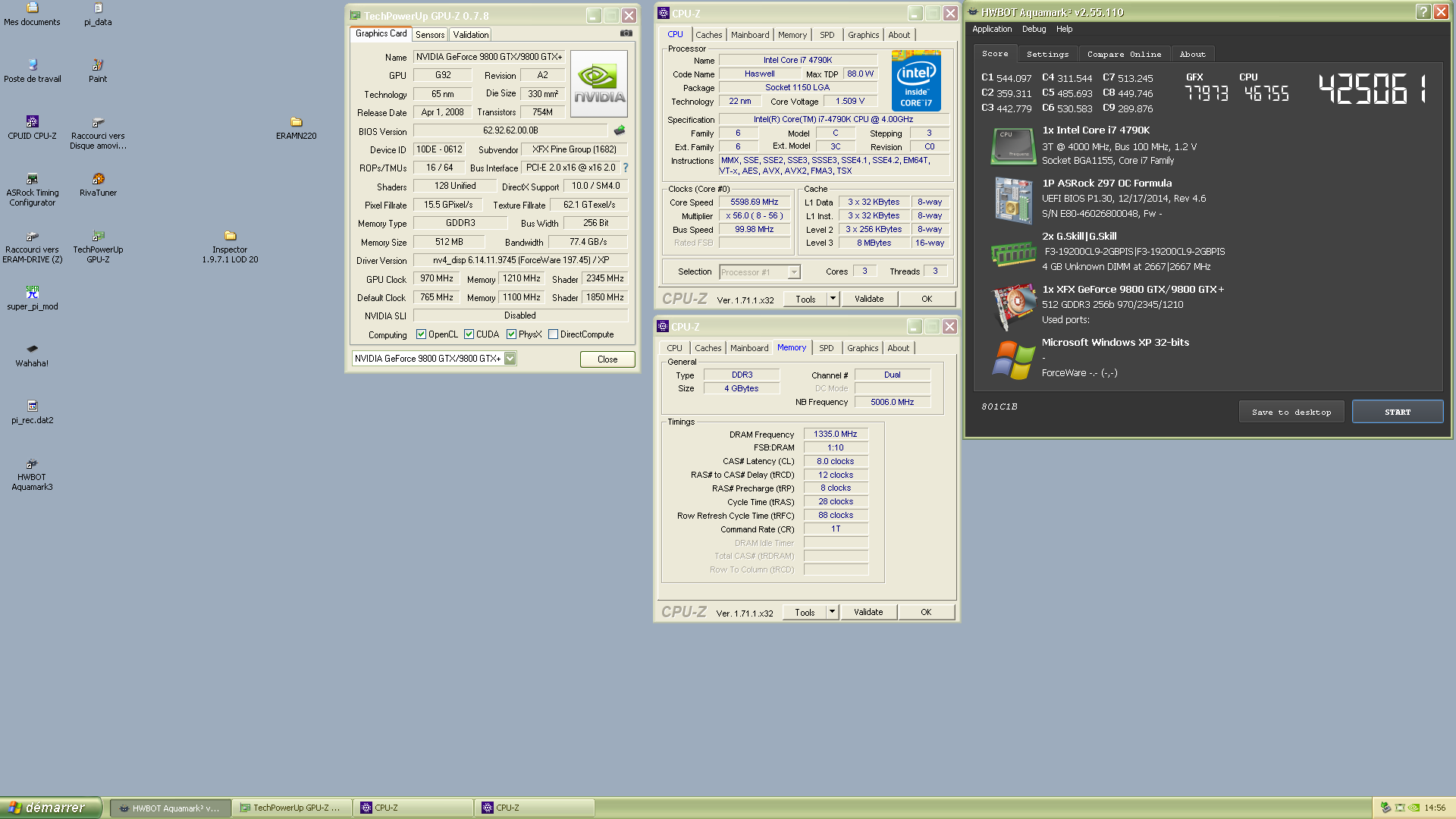1456x819 pixels.
Task: Expand Tools arrow in lower CPU-Z Memory window
Action: point(832,612)
